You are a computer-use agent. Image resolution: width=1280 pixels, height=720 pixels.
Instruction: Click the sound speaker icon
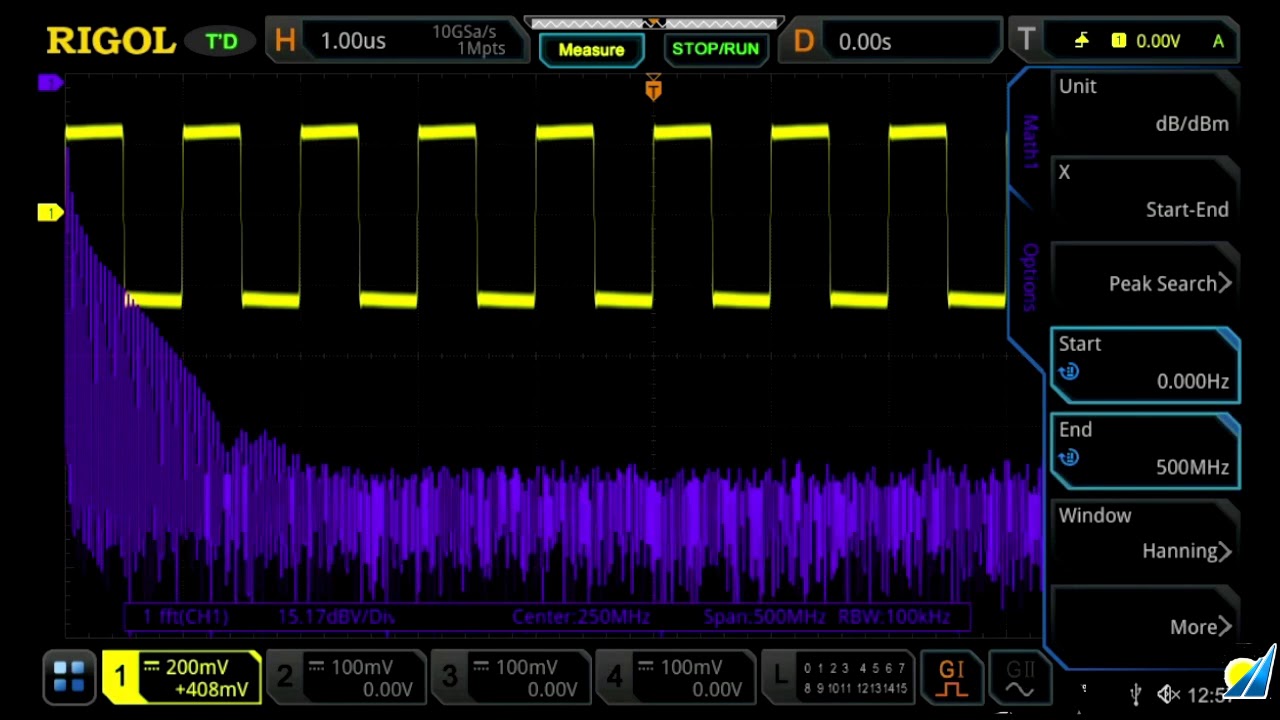pyautogui.click(x=1168, y=694)
